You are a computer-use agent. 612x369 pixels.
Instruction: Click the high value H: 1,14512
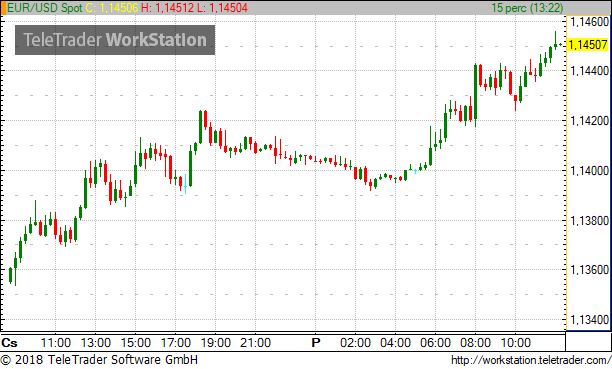pyautogui.click(x=168, y=8)
